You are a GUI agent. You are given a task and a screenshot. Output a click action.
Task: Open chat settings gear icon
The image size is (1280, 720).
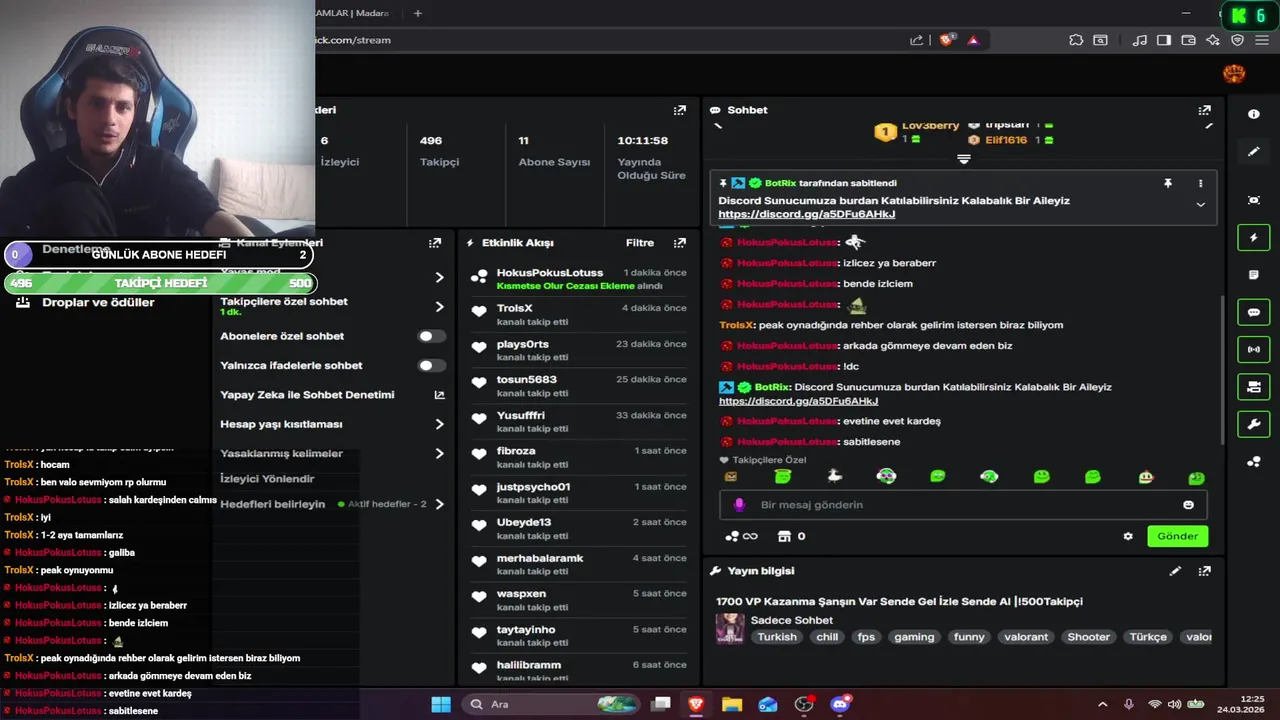point(1128,536)
